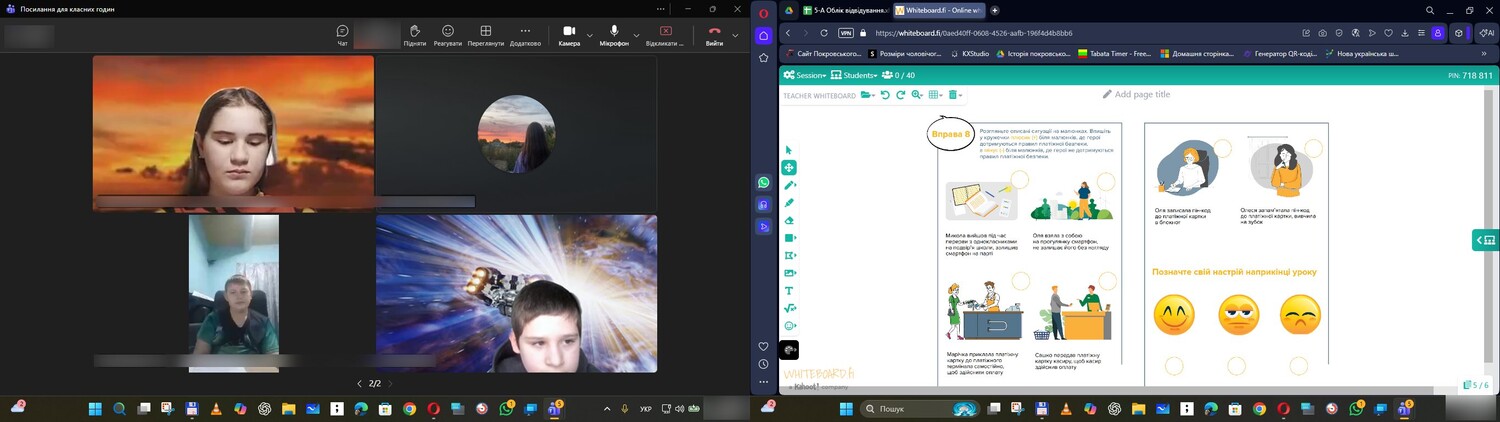This screenshot has width=1500, height=422.
Task: Click the undo arrow in whiteboard toolbar
Action: point(885,95)
